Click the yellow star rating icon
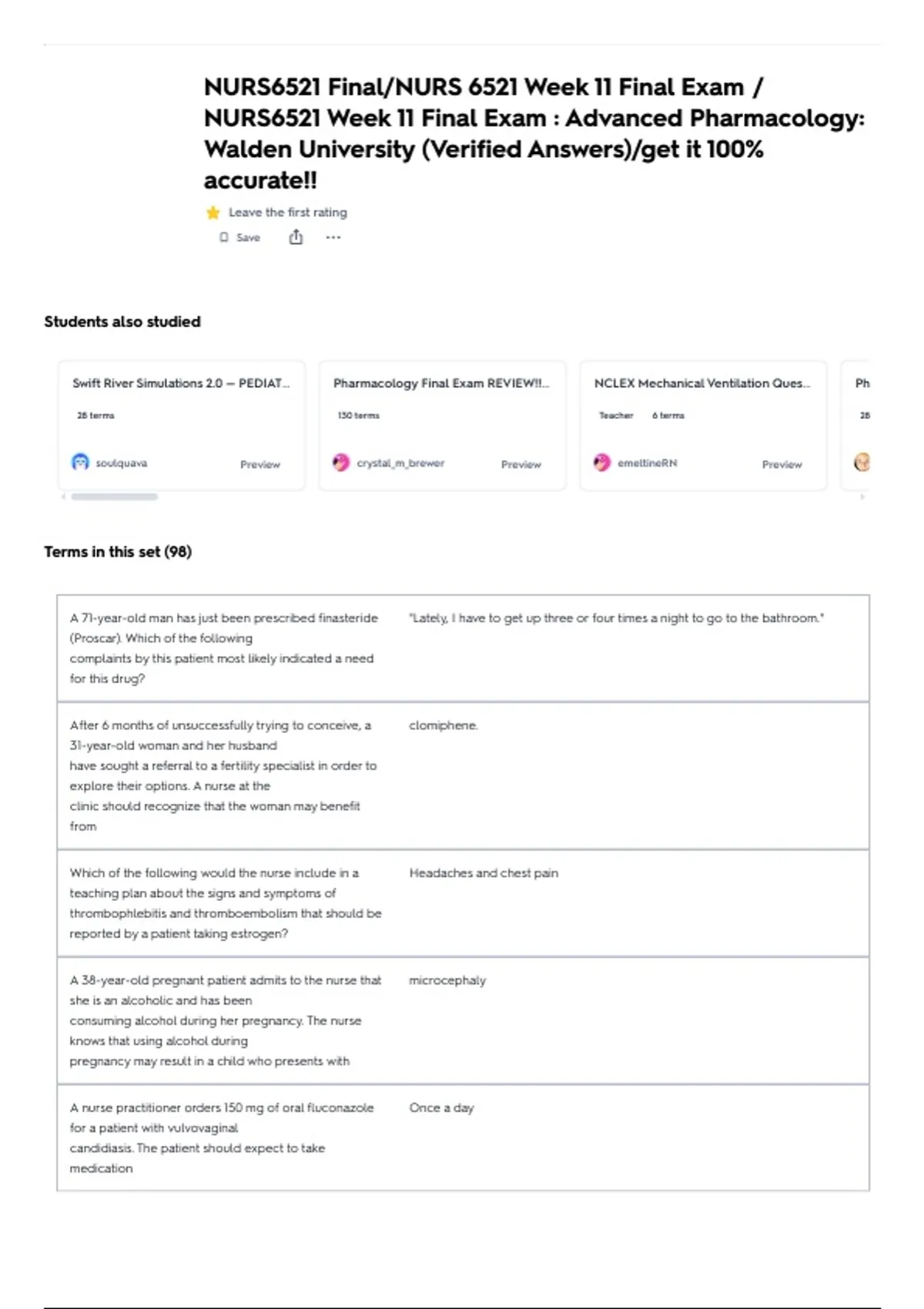Screen dimensions: 924x1309 213,213
